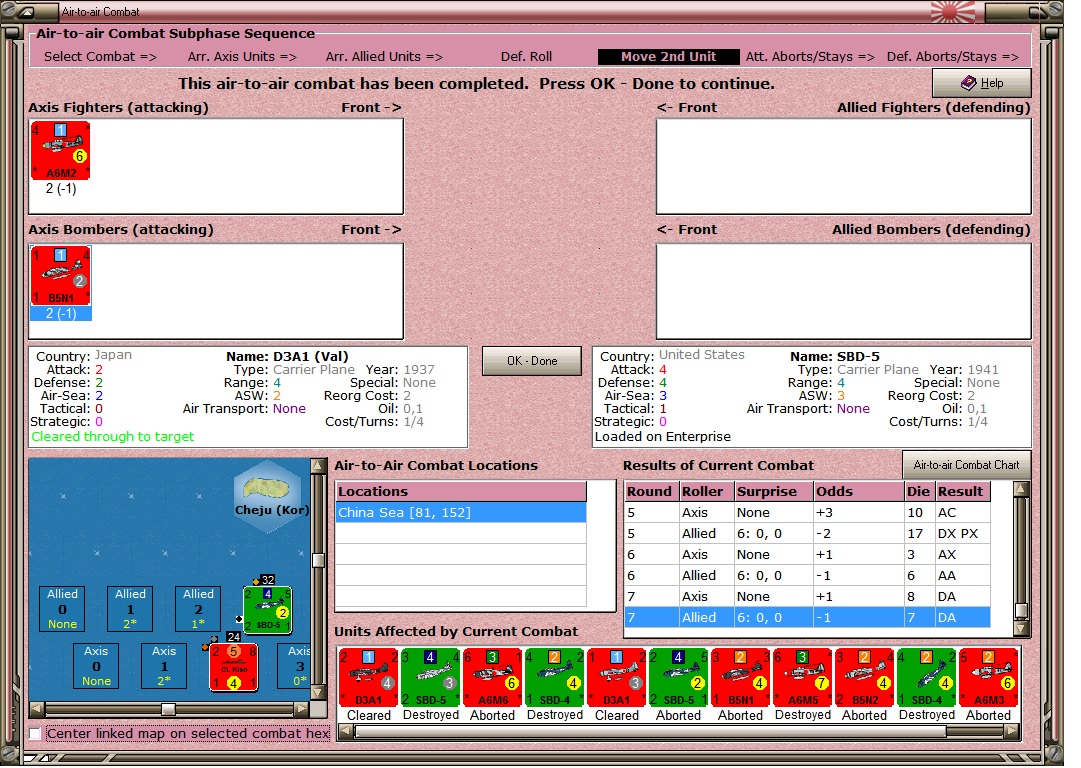Click the Axis 3 box showing 0*

[x=294, y=666]
